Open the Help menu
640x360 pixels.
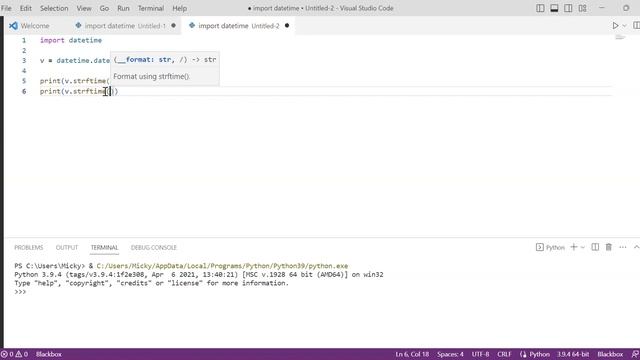pos(179,8)
